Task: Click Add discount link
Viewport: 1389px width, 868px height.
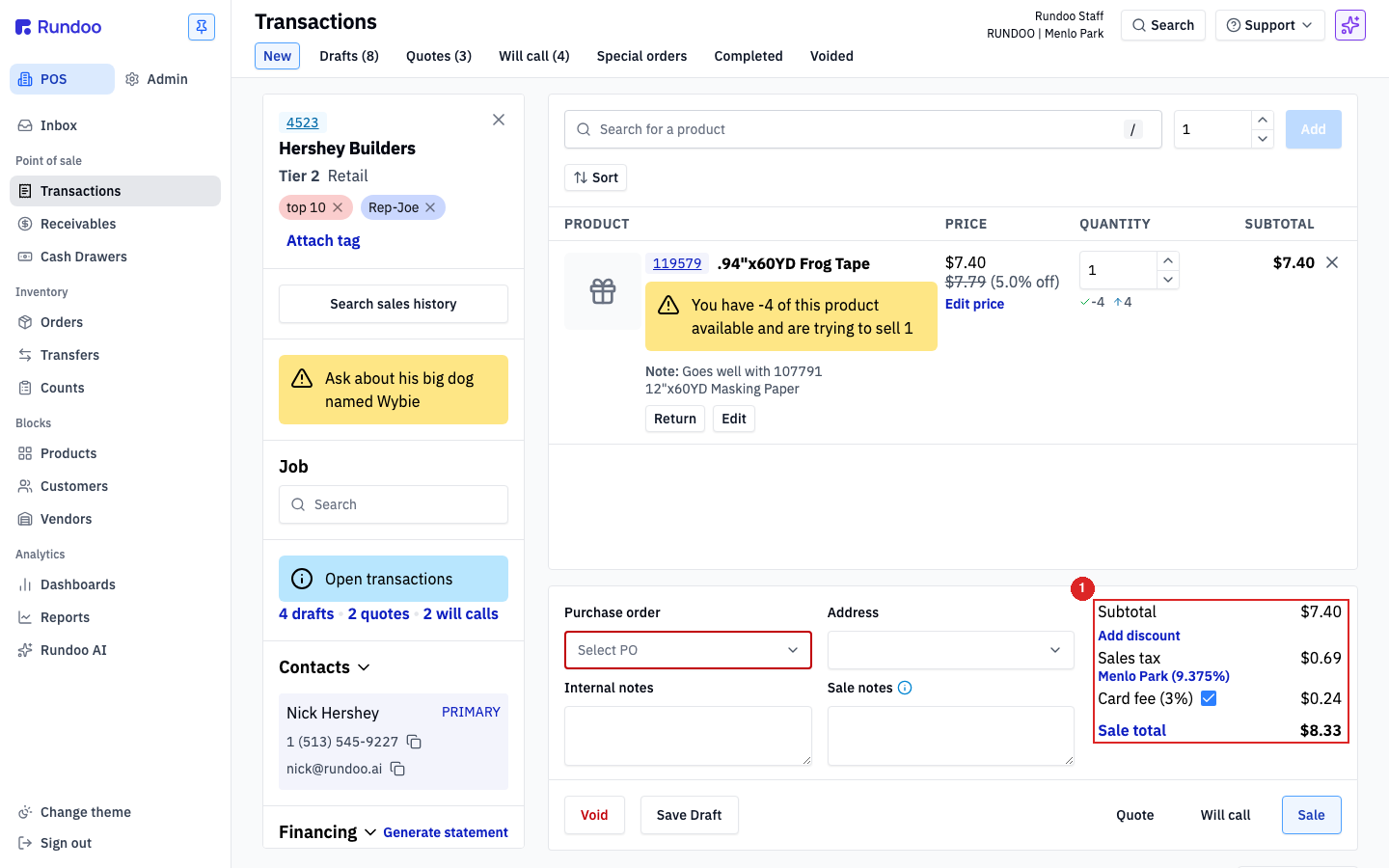Action: pyautogui.click(x=1139, y=636)
